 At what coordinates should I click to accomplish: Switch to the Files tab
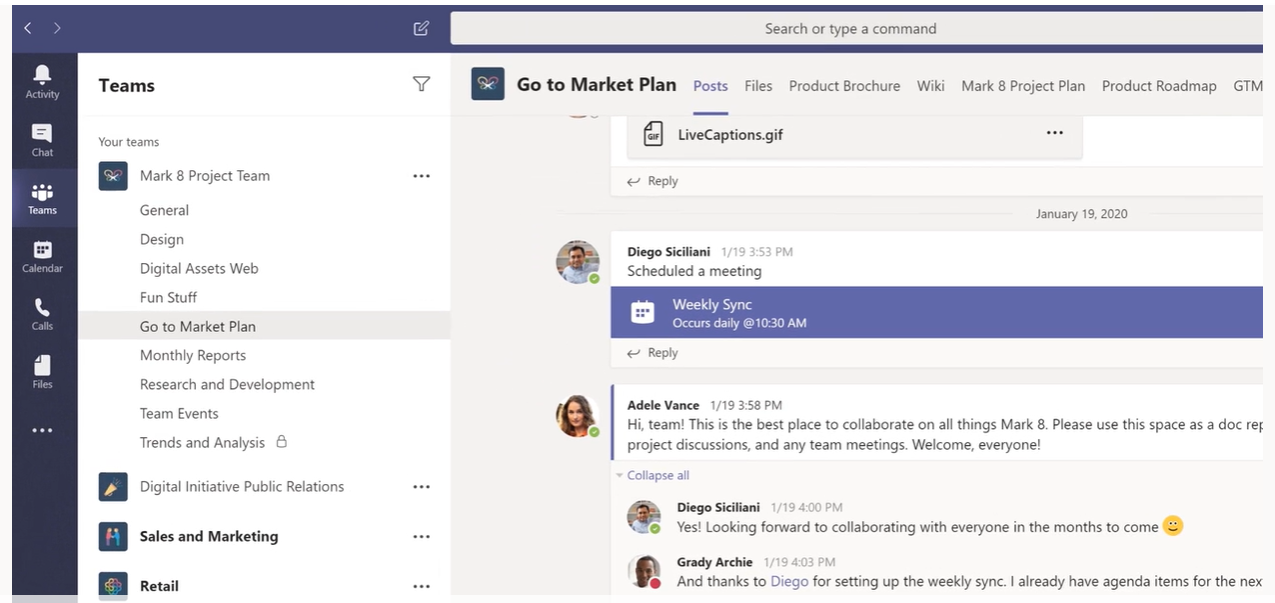tap(758, 86)
